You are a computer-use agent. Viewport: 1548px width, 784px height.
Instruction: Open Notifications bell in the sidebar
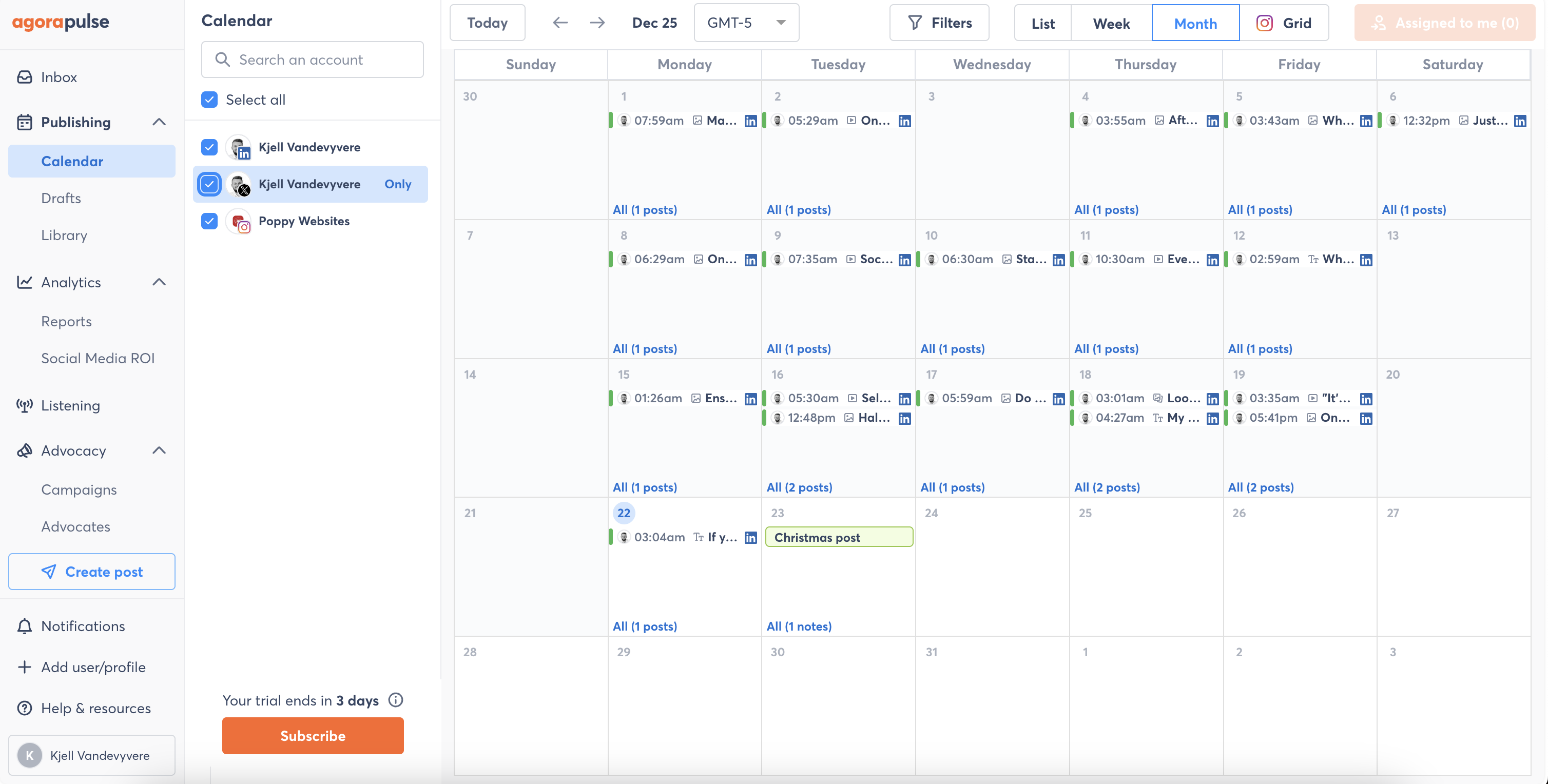25,626
